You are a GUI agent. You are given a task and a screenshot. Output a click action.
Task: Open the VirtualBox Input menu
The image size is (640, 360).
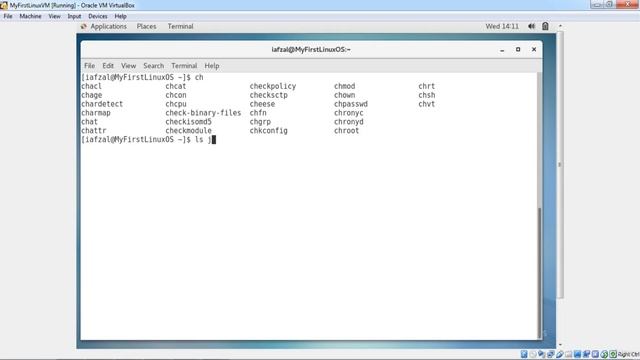point(74,16)
